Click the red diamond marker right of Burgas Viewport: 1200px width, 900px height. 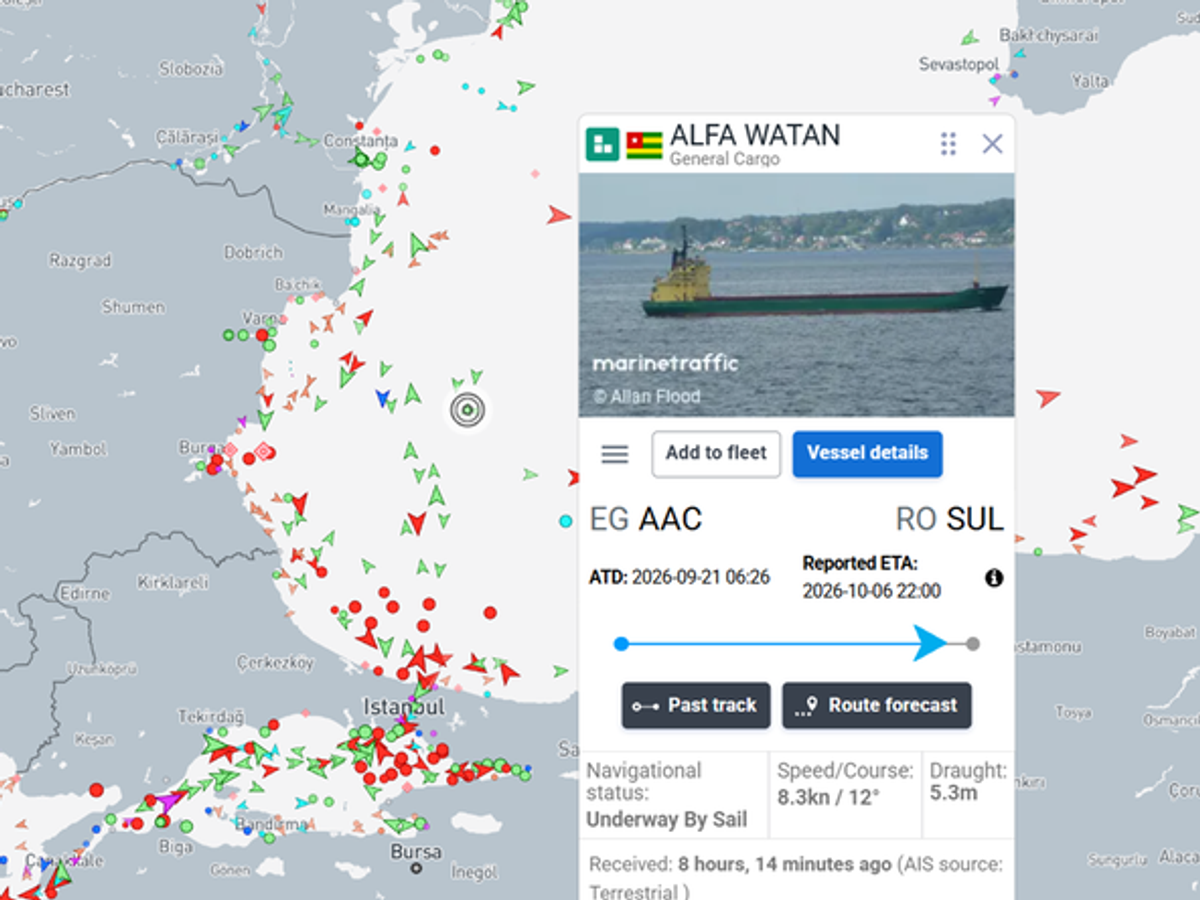click(263, 452)
